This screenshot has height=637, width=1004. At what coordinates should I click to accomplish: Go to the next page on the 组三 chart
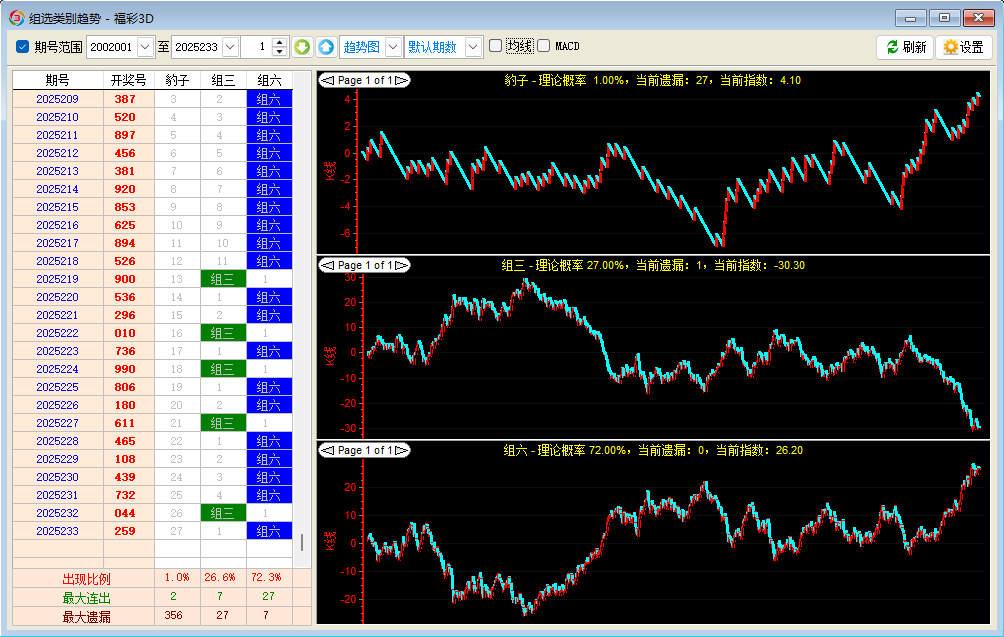pos(402,265)
